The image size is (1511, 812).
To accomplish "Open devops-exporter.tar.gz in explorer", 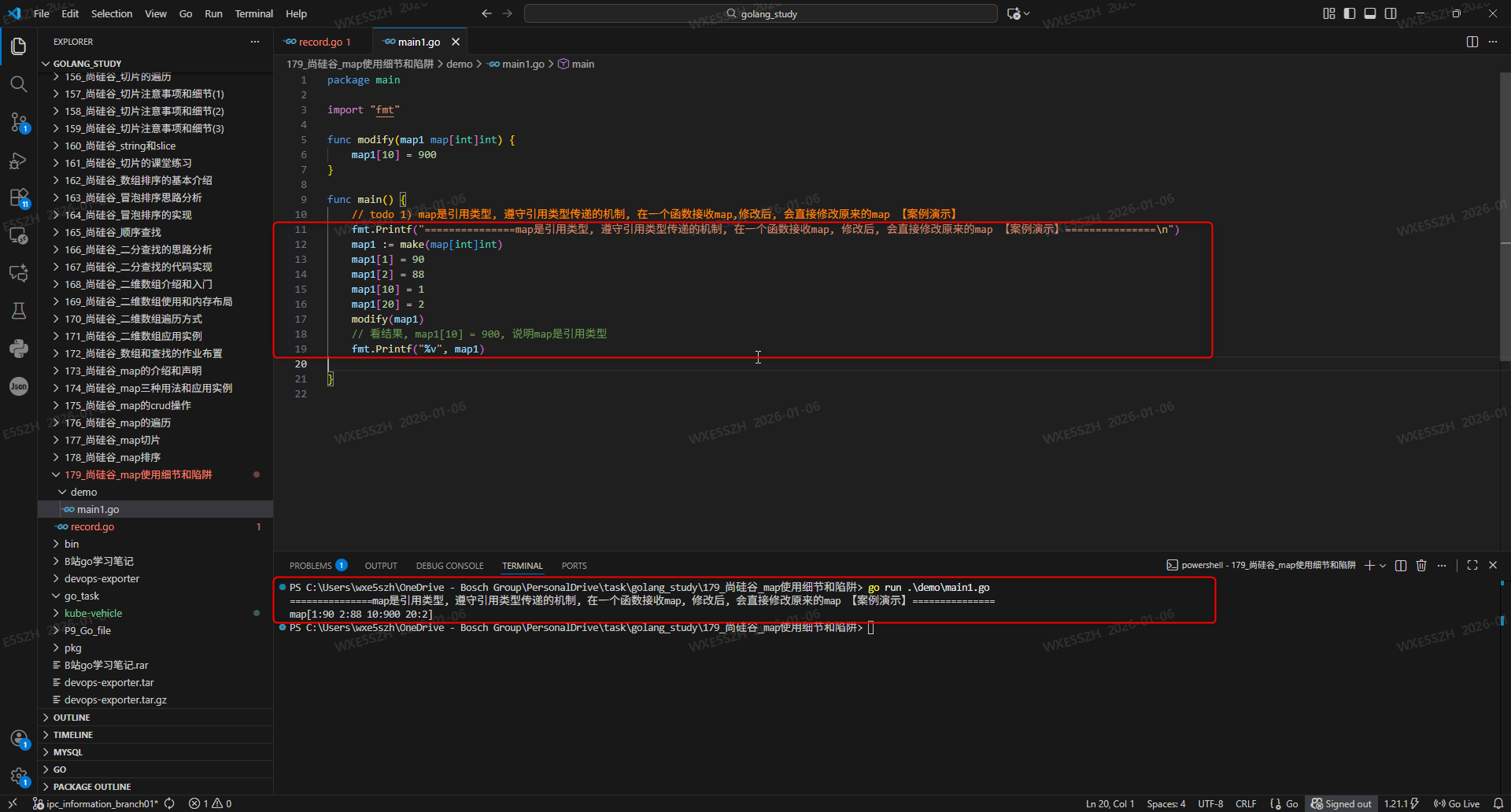I will pos(156,700).
